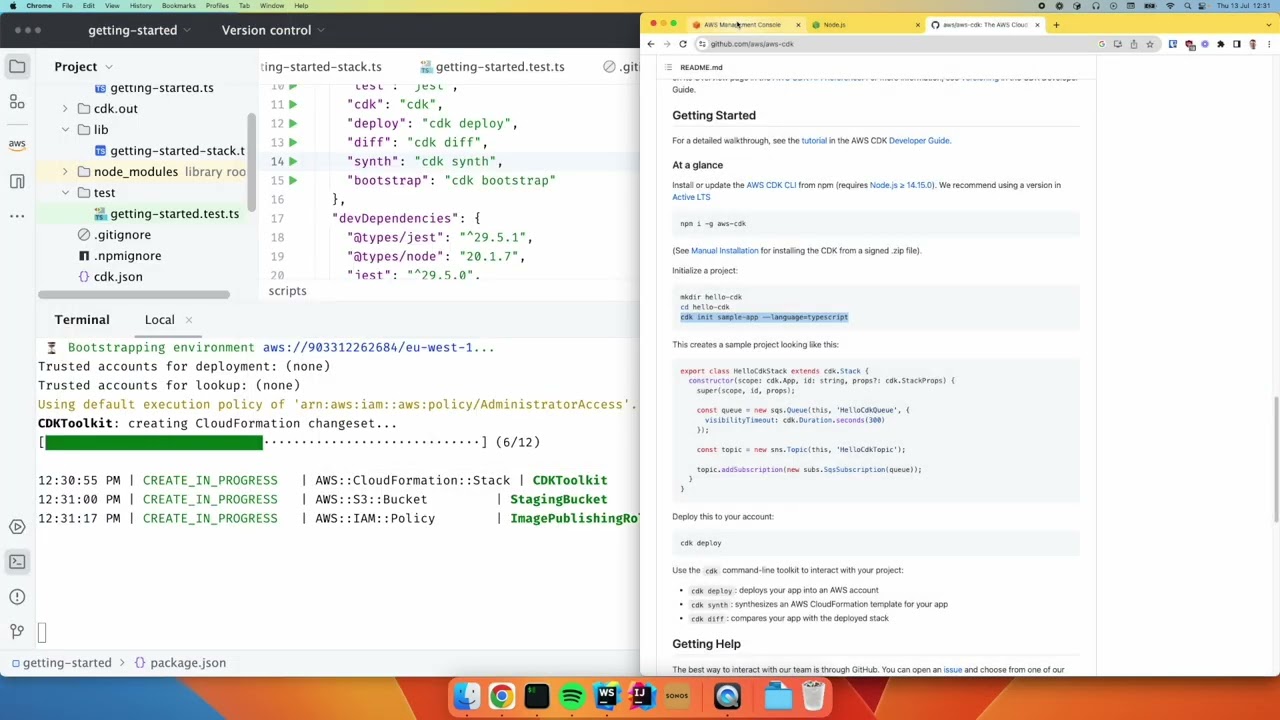Reload the GitHub page in Chrome
Screen dimensions: 1280x720
point(683,44)
